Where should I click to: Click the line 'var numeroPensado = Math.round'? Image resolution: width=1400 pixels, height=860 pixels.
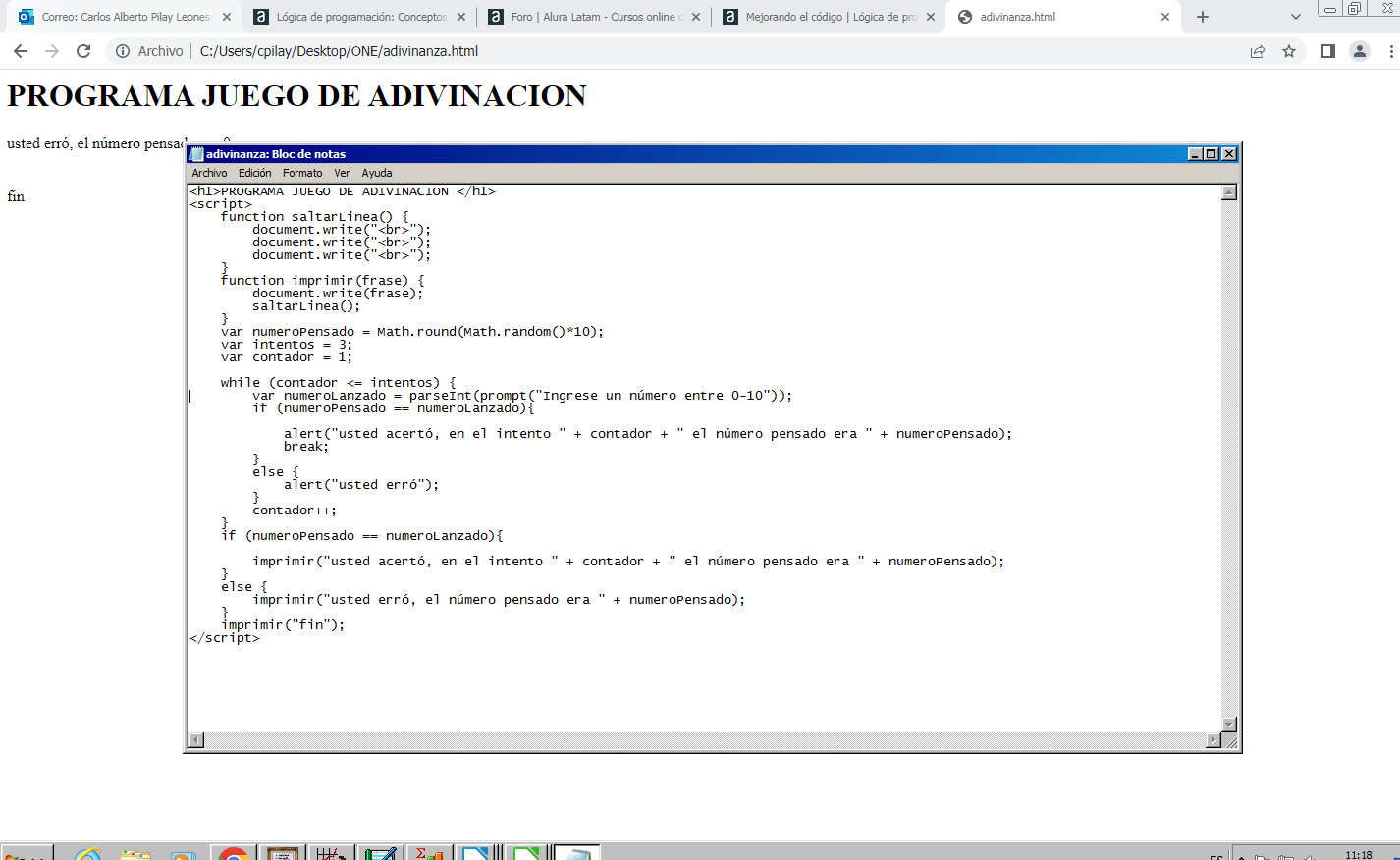pos(412,332)
